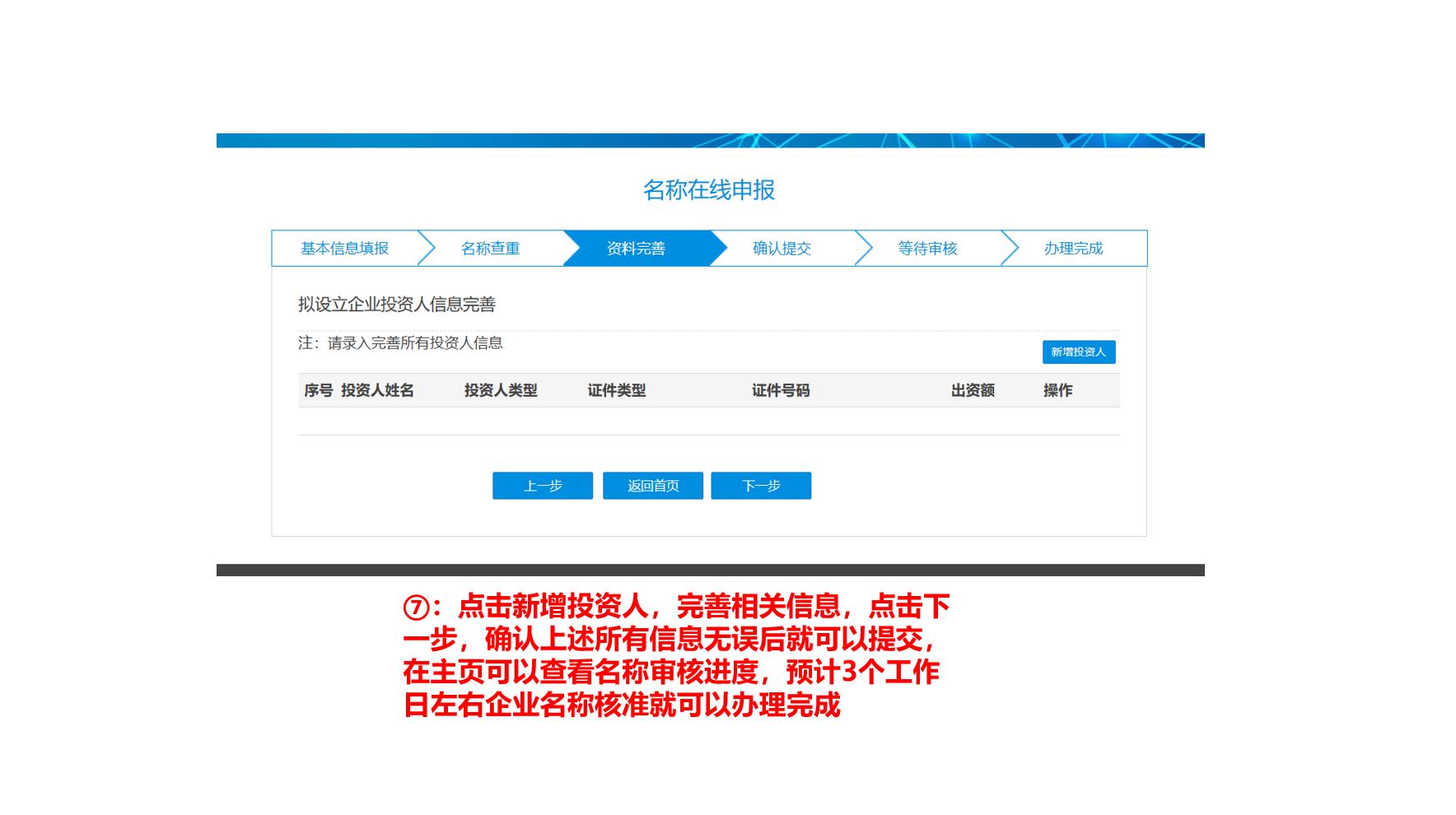
Task: Click the 新增投资人 button
Action: pyautogui.click(x=1080, y=352)
